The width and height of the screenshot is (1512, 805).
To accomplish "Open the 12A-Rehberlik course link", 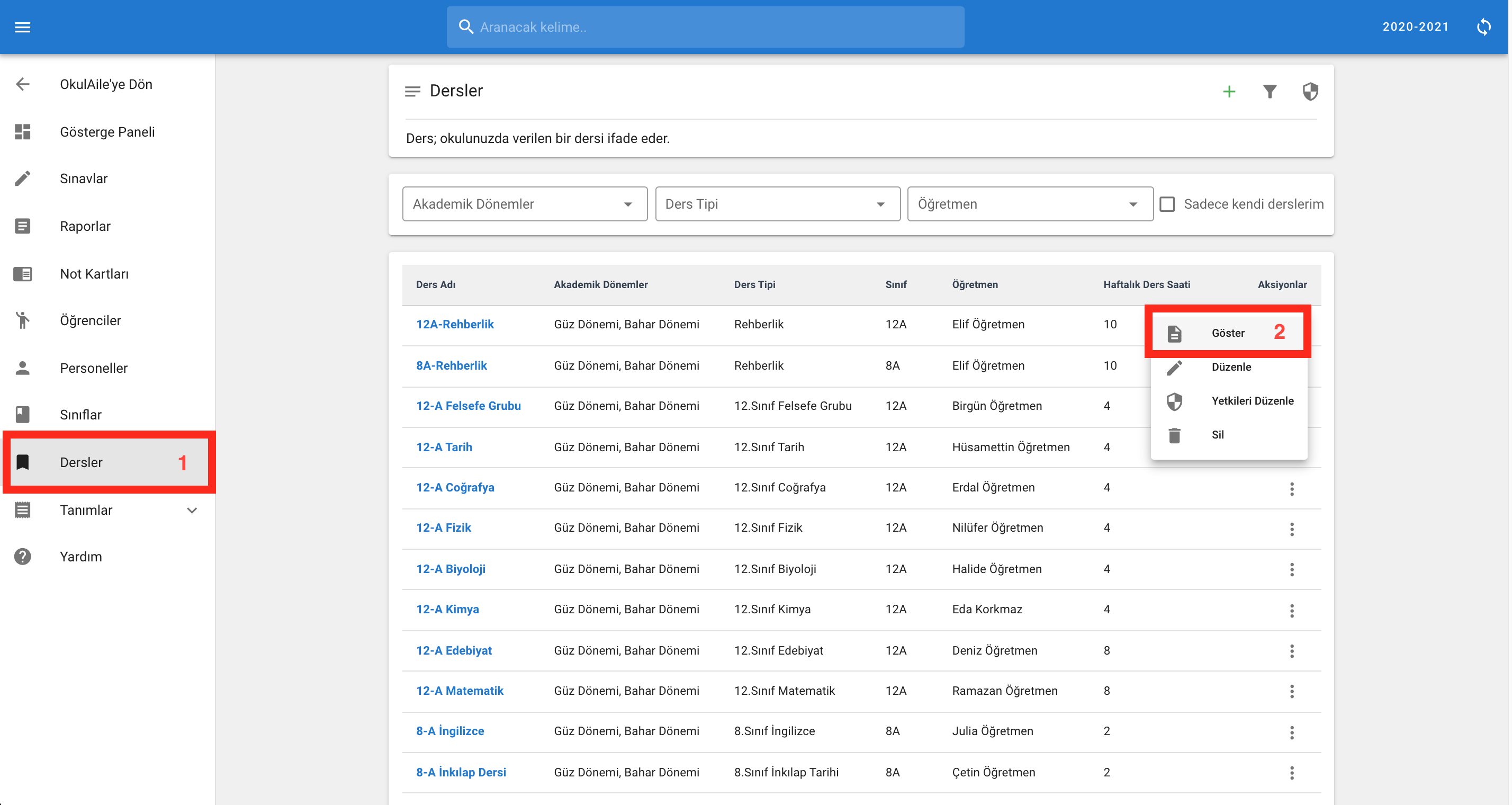I will [455, 324].
